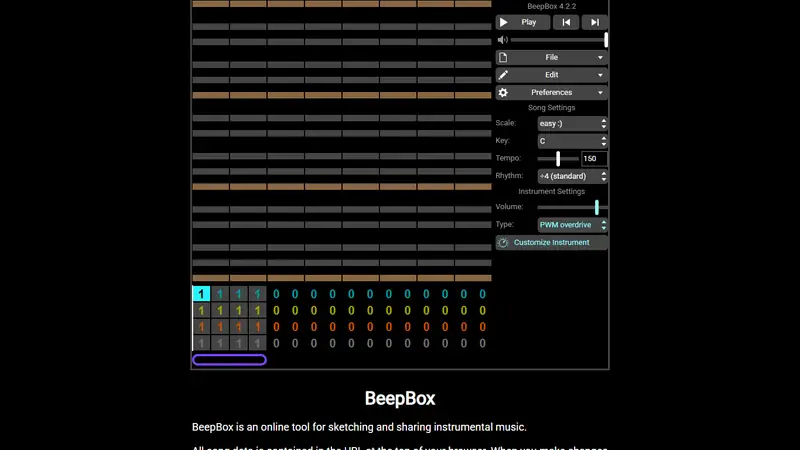
Task: Click the Edit pencil icon
Action: pos(503,75)
